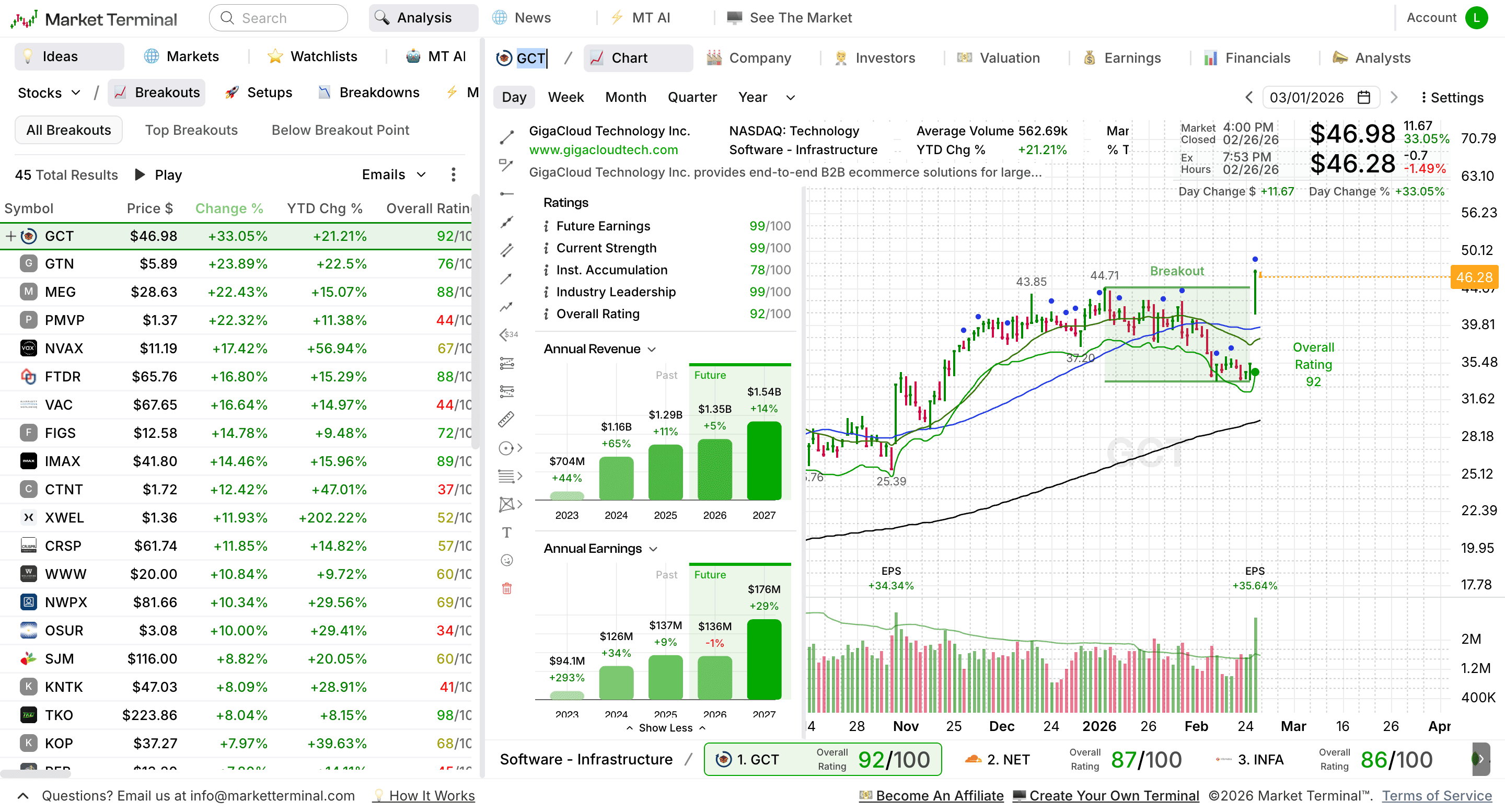Click the Market Terminal logo
This screenshot has height=812, width=1505.
(x=94, y=19)
